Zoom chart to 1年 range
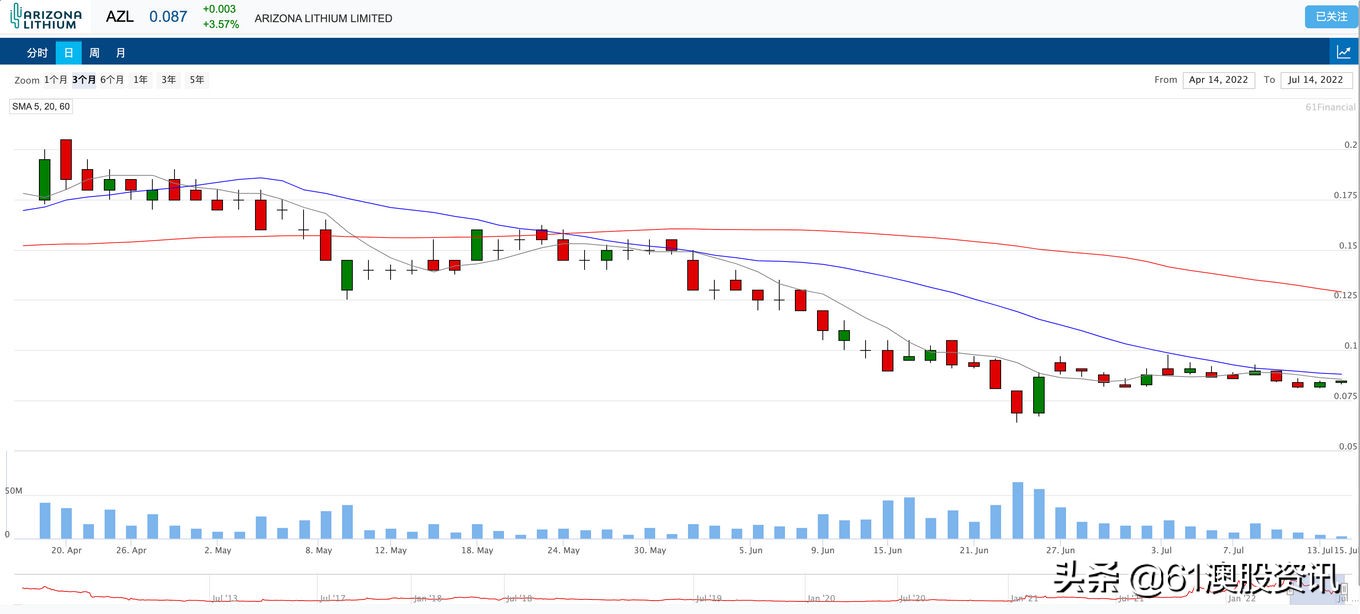This screenshot has height=614, width=1360. [x=141, y=80]
